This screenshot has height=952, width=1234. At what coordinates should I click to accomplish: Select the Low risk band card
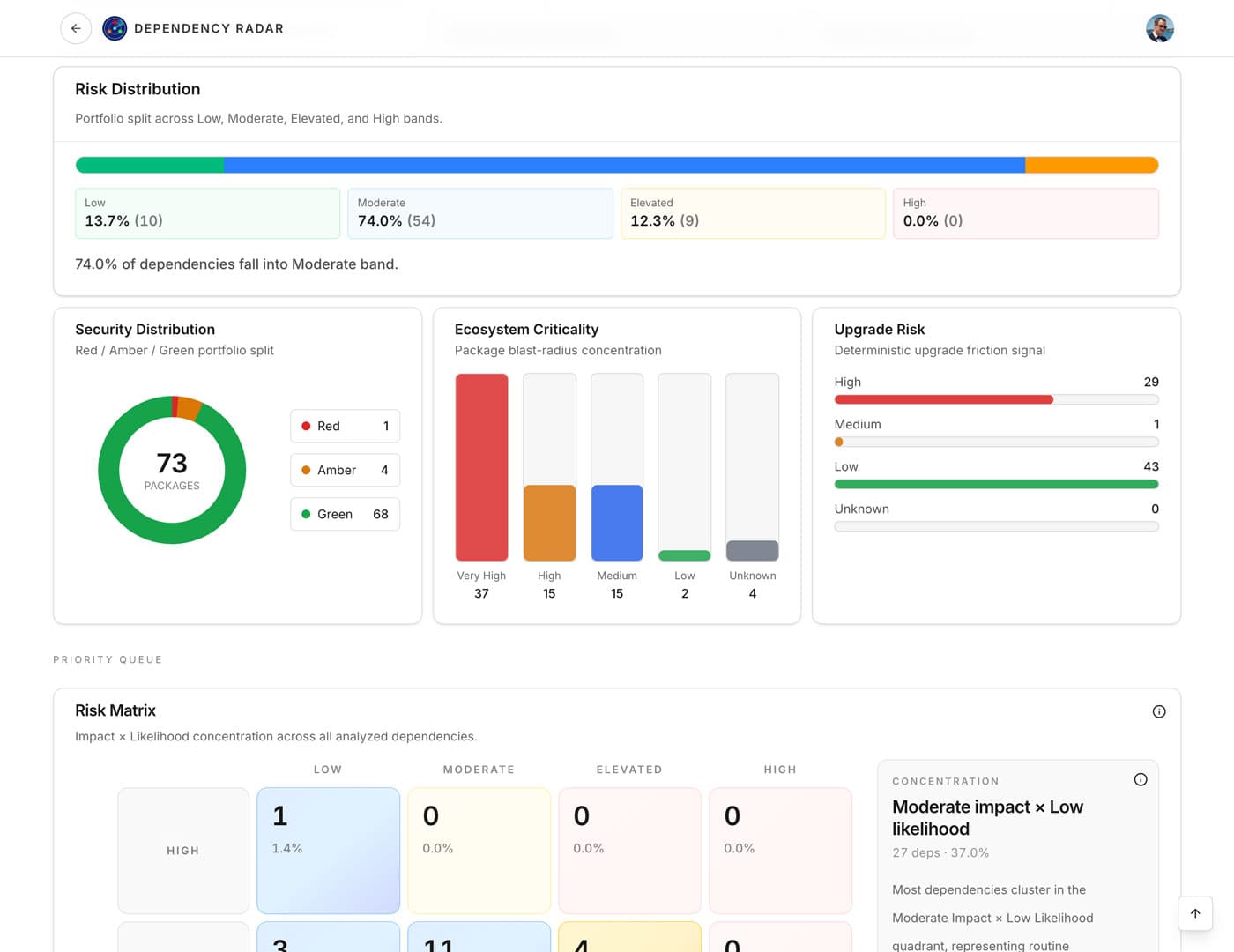207,213
